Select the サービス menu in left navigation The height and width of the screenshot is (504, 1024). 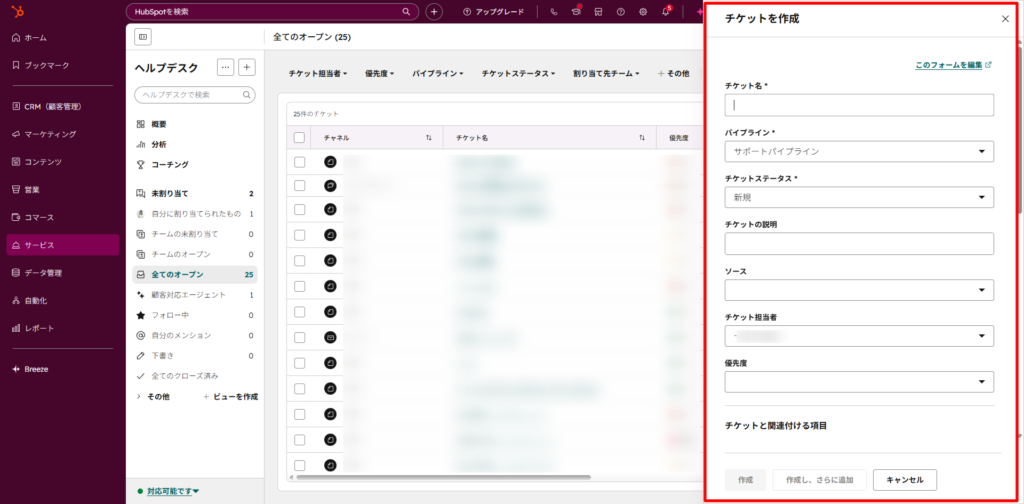click(x=63, y=245)
